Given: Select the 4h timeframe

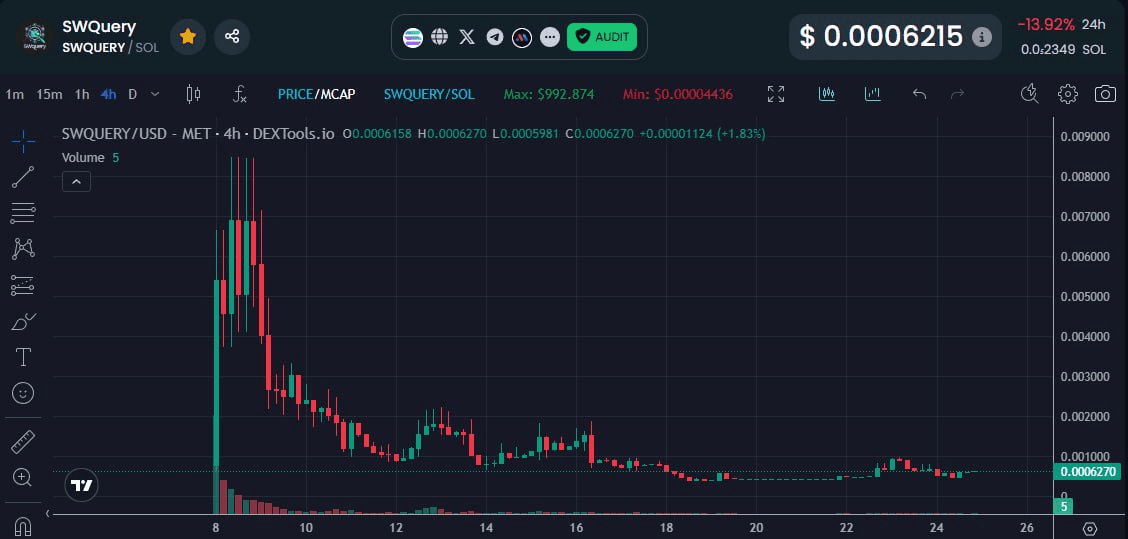Looking at the screenshot, I should (x=109, y=94).
